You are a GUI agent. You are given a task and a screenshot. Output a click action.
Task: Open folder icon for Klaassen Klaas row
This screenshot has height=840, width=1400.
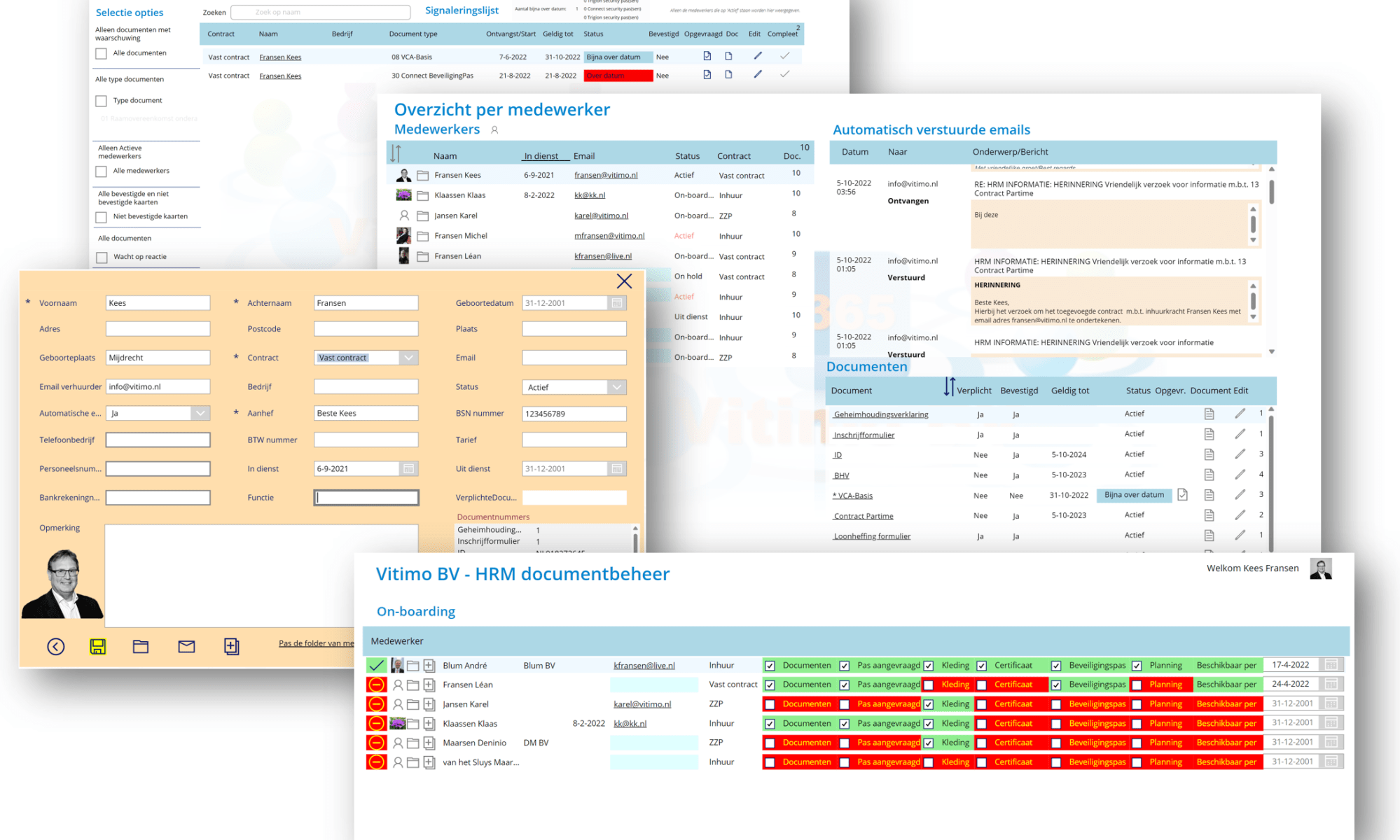point(423,195)
